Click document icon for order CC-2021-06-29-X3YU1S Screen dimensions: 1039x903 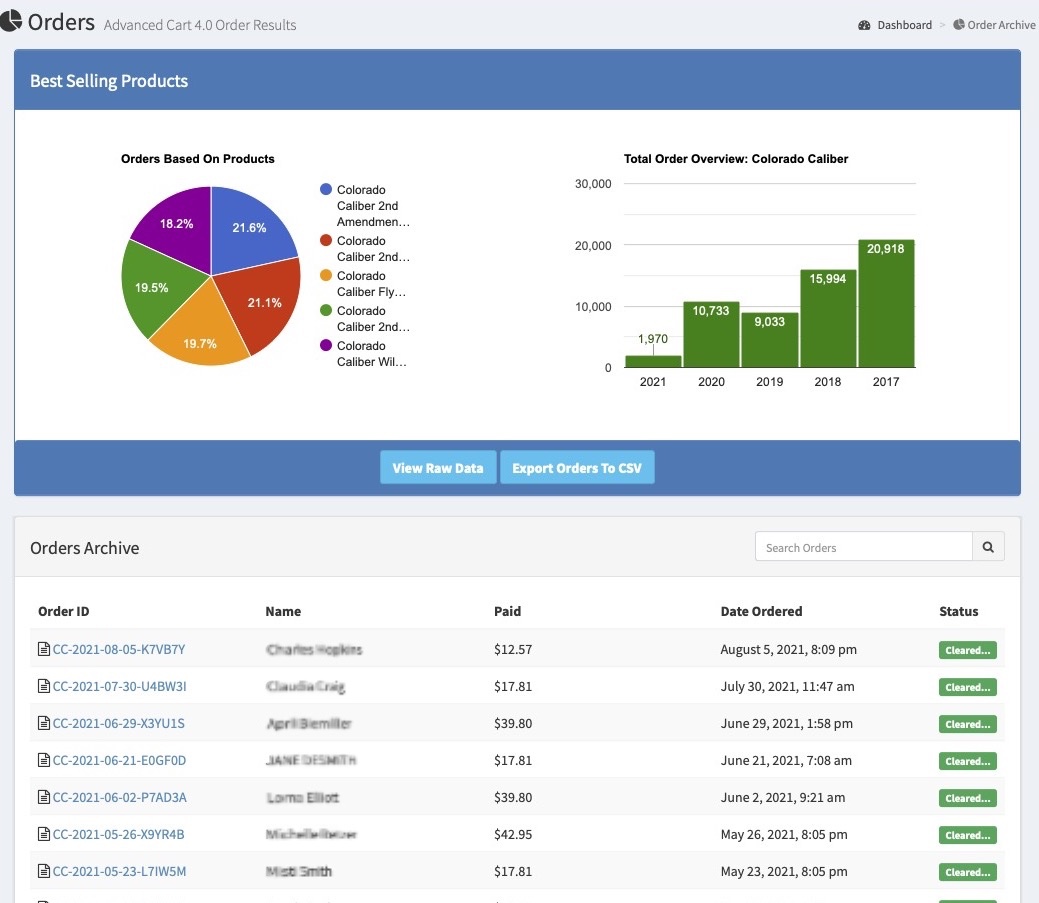44,723
